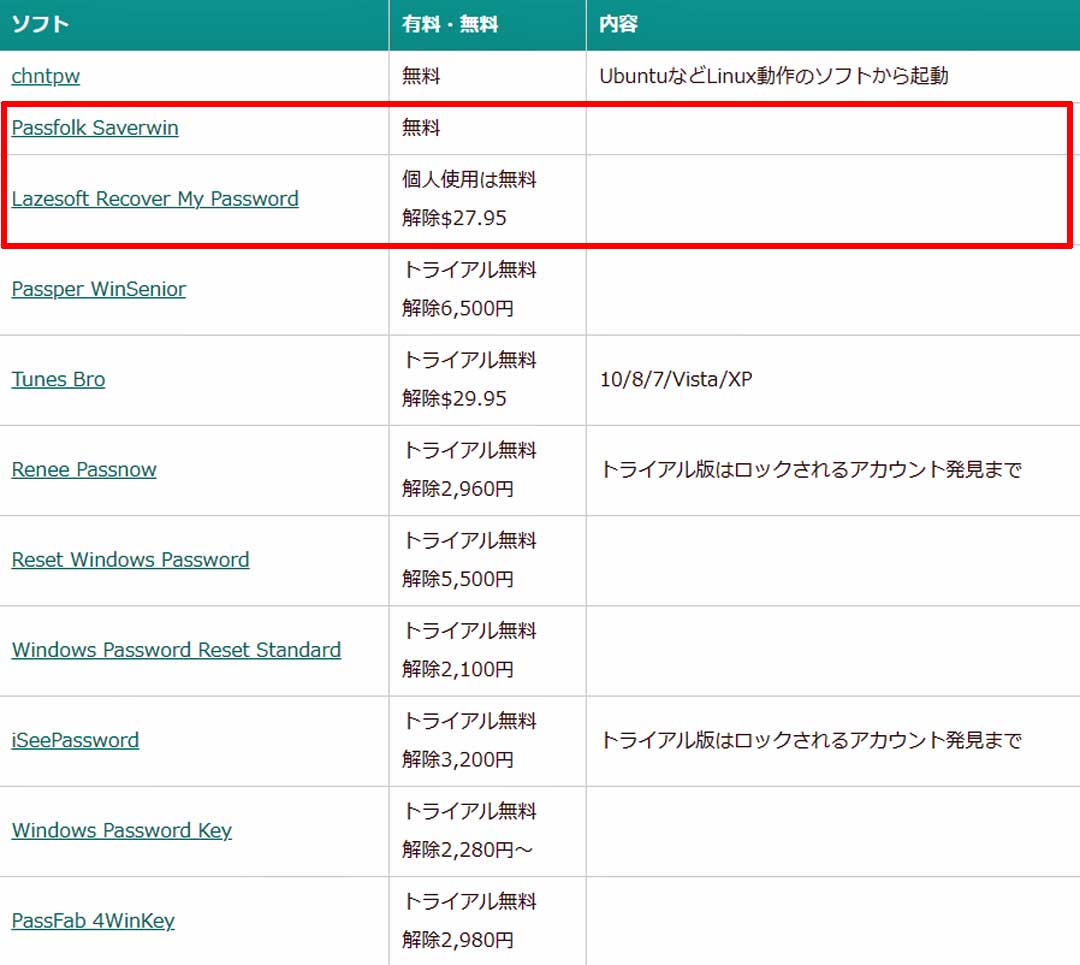Open the iSeePassword link
The height and width of the screenshot is (965, 1080).
pyautogui.click(x=75, y=740)
